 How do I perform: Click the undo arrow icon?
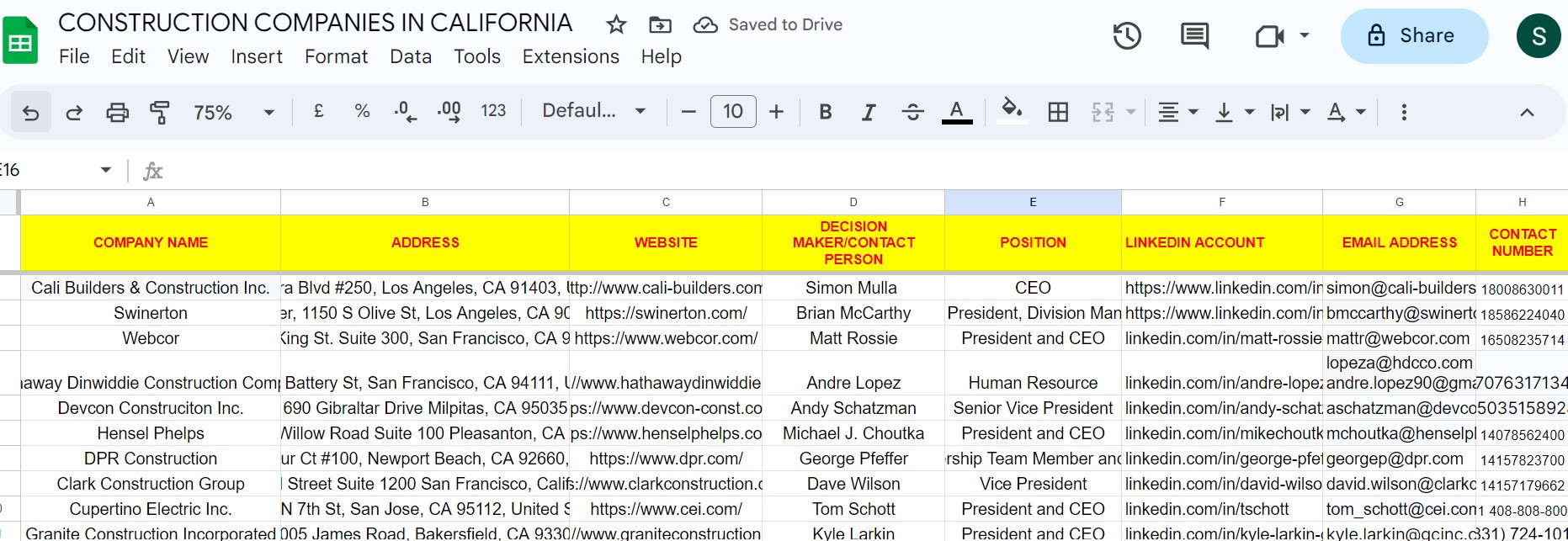[x=31, y=112]
